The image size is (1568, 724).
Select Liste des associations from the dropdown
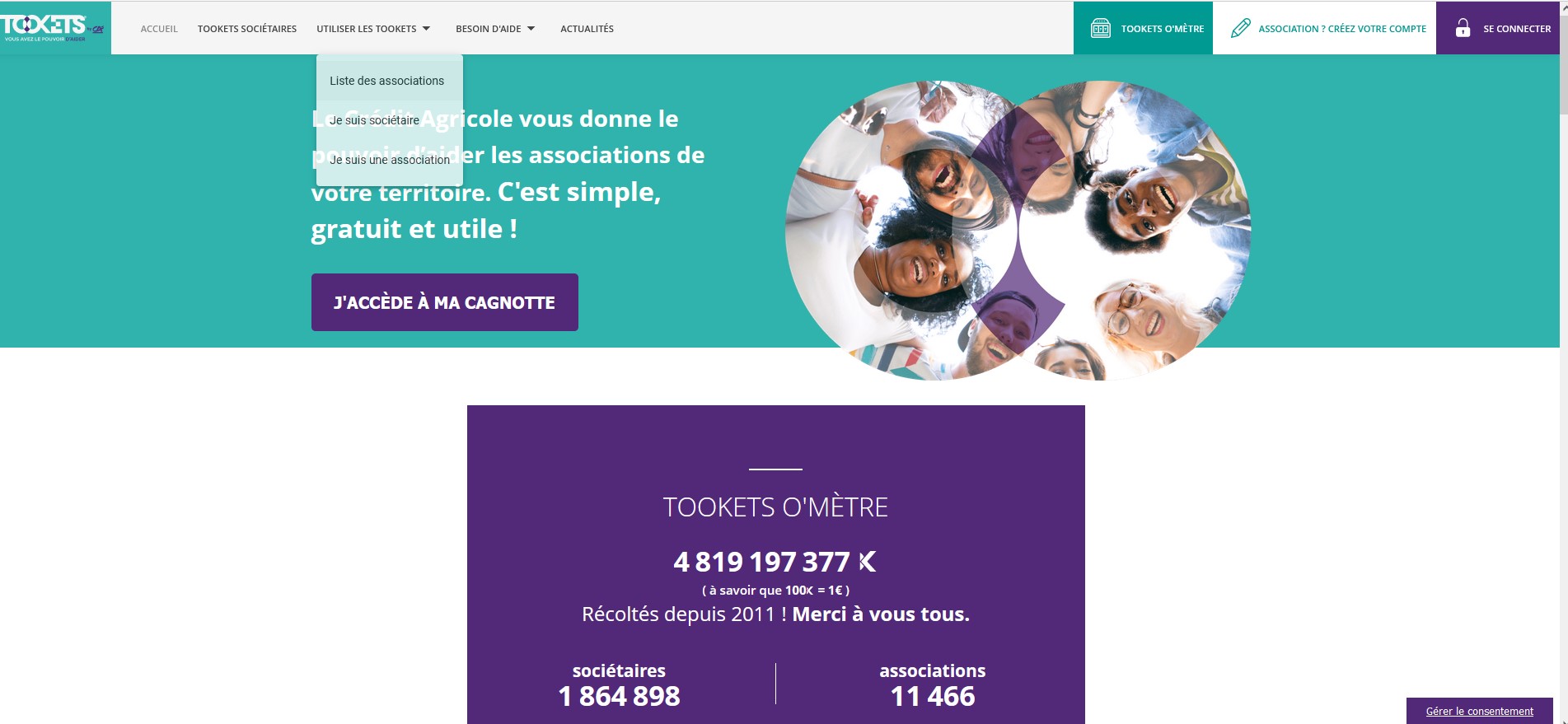[x=389, y=81]
